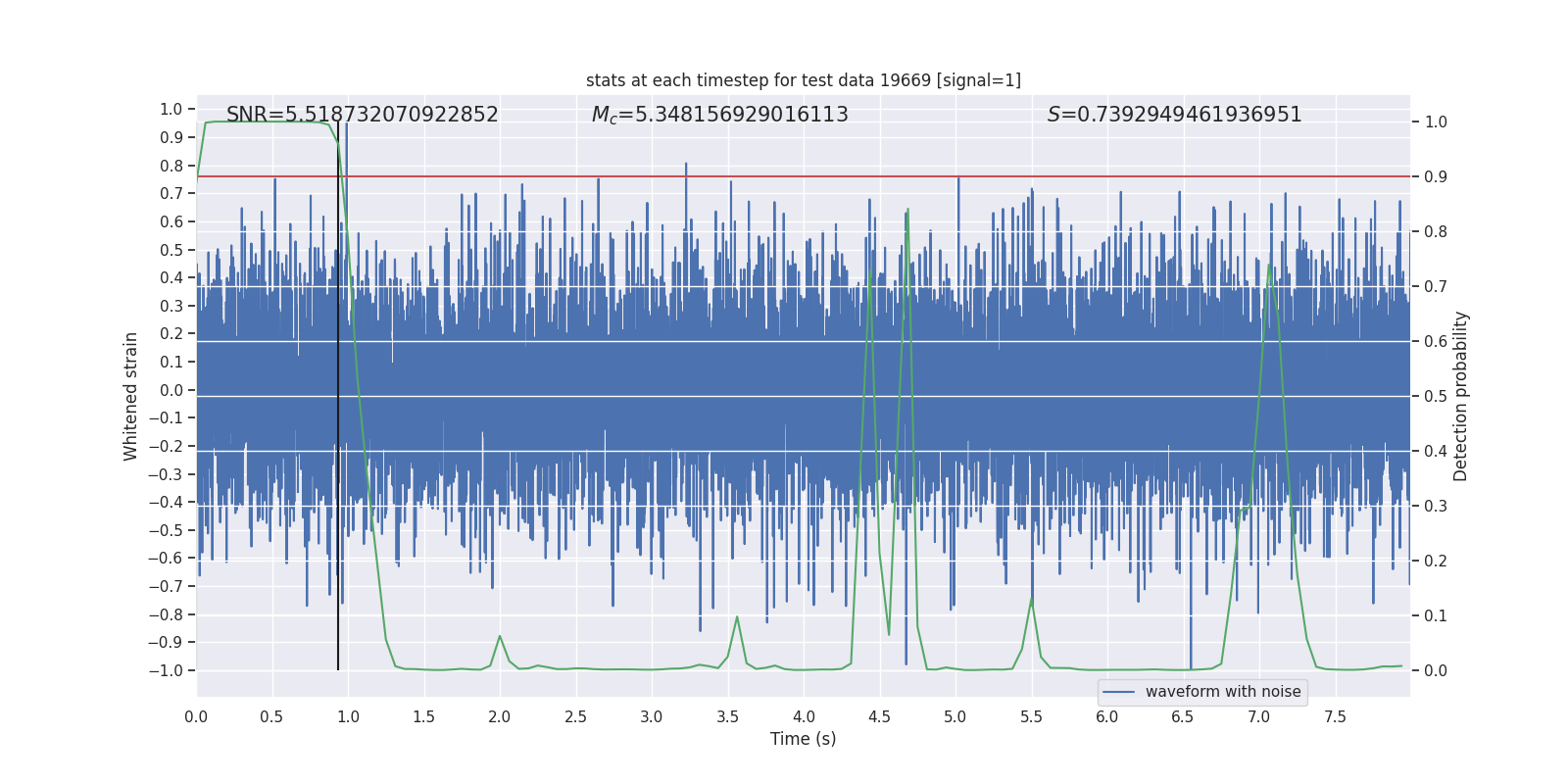Click the Mc=5.348156929016113 annotation
1568x784 pixels.
[720, 115]
